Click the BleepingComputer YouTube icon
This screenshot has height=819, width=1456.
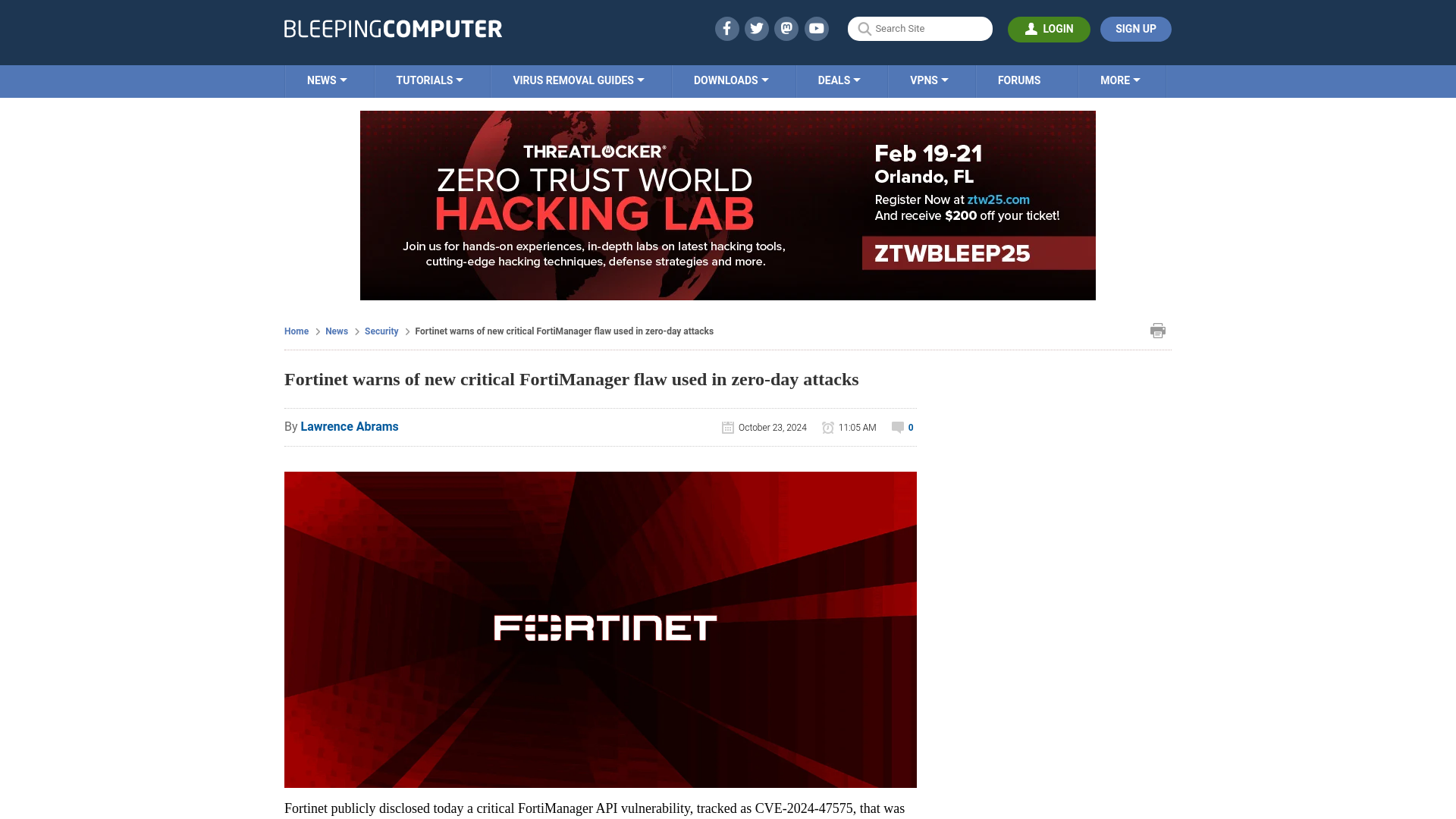(816, 28)
